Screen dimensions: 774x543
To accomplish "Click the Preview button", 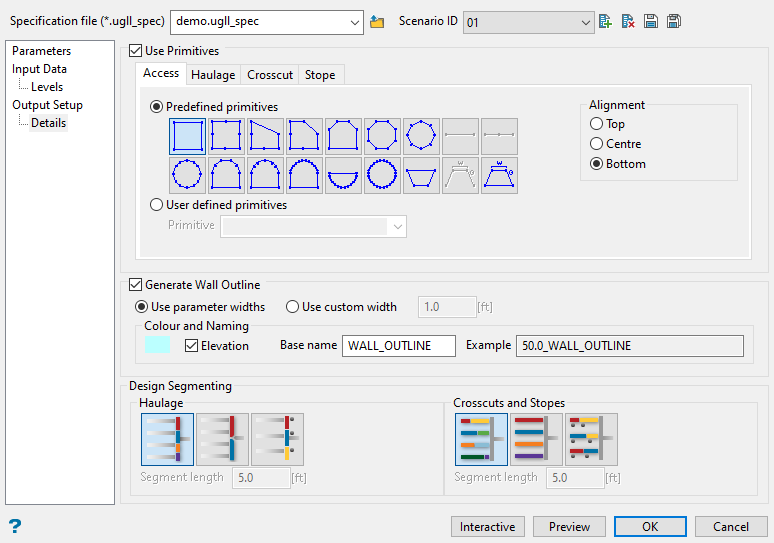I will [569, 527].
